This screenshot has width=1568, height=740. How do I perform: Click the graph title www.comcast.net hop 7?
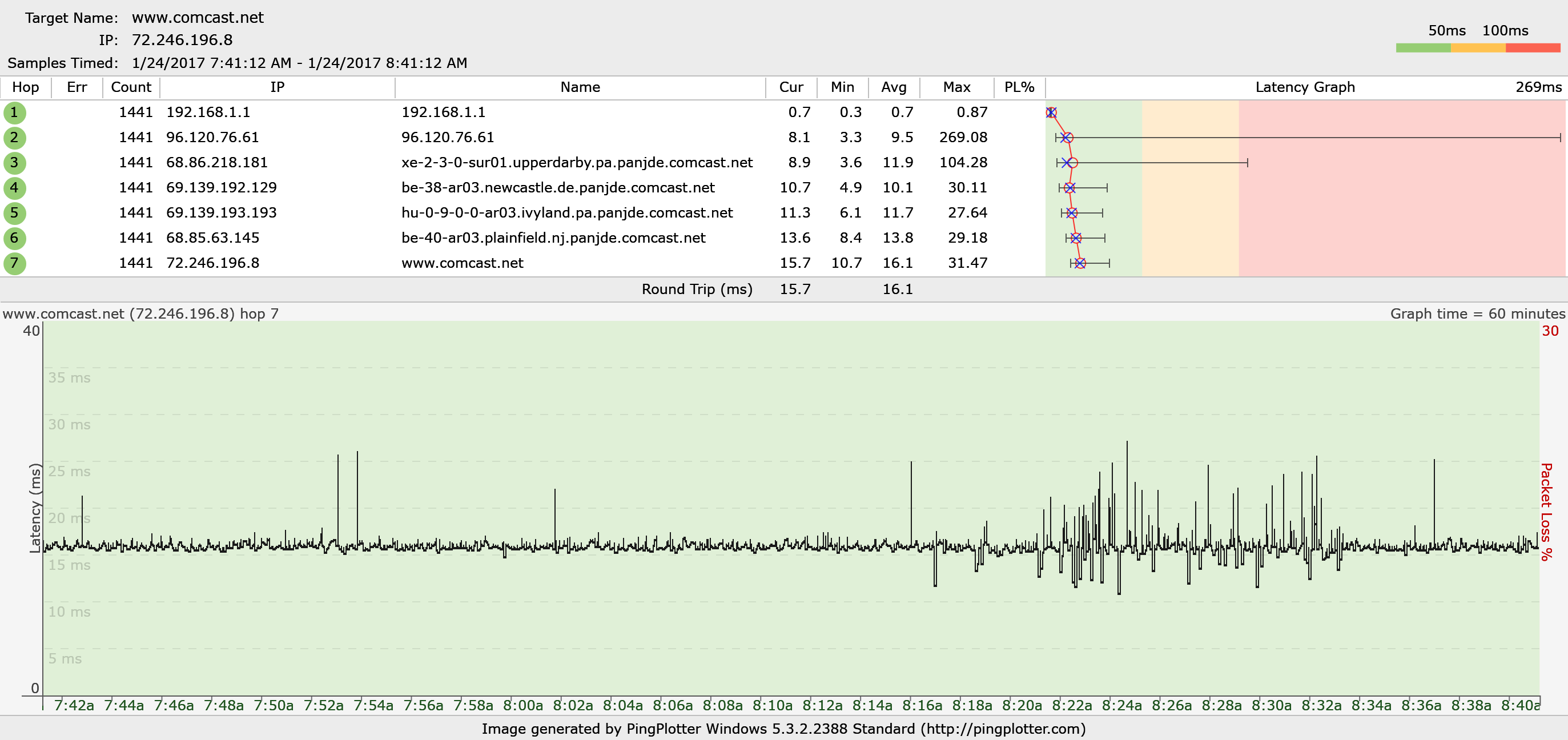pos(140,313)
